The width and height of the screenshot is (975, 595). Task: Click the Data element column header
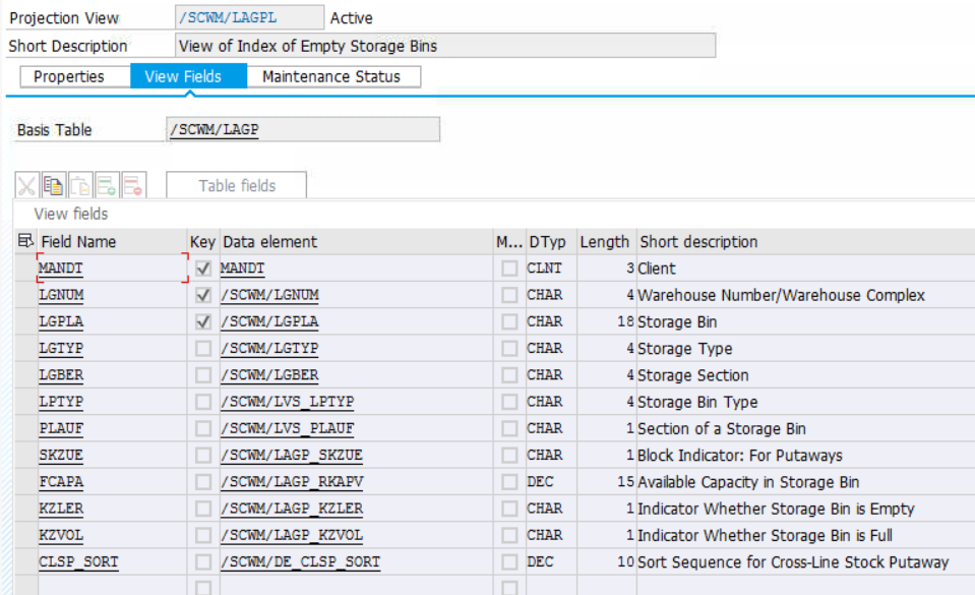point(356,241)
